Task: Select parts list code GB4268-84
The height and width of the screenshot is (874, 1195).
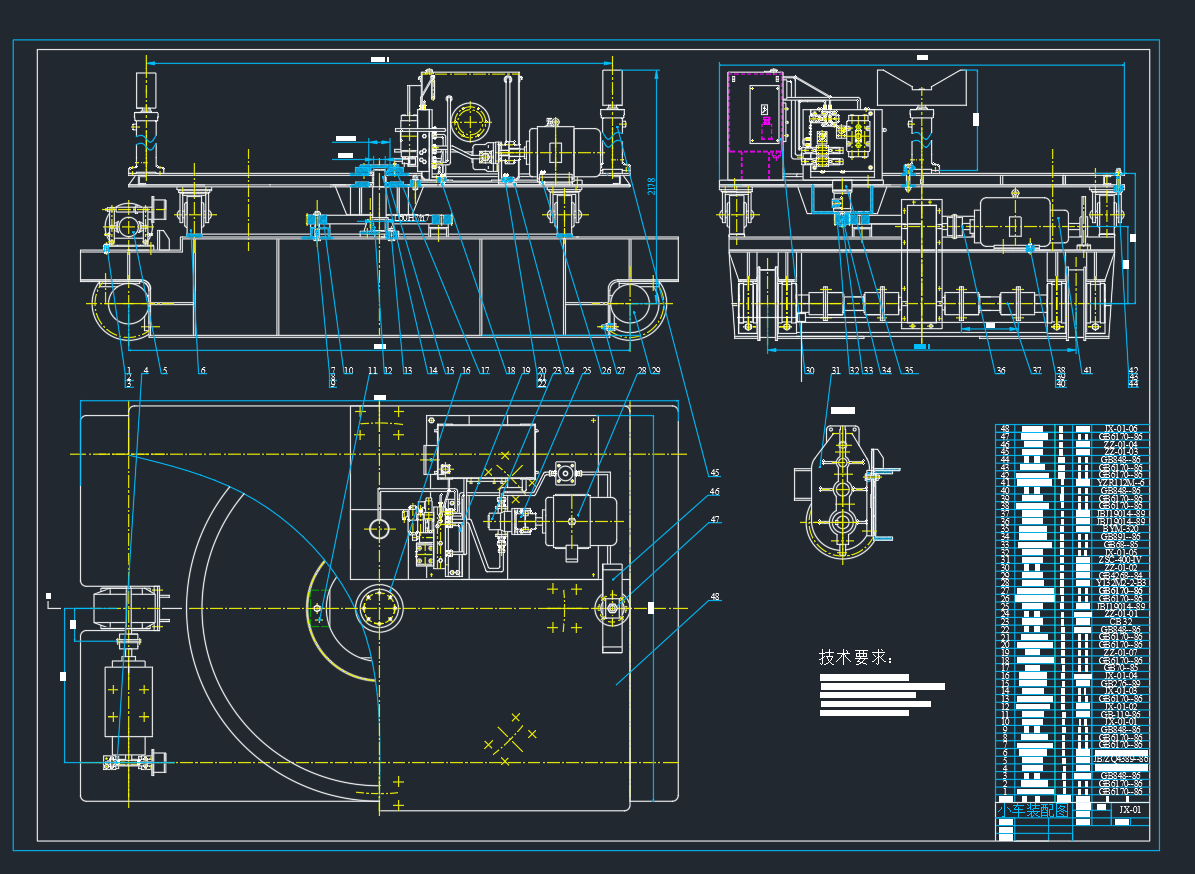Action: 1121,575
